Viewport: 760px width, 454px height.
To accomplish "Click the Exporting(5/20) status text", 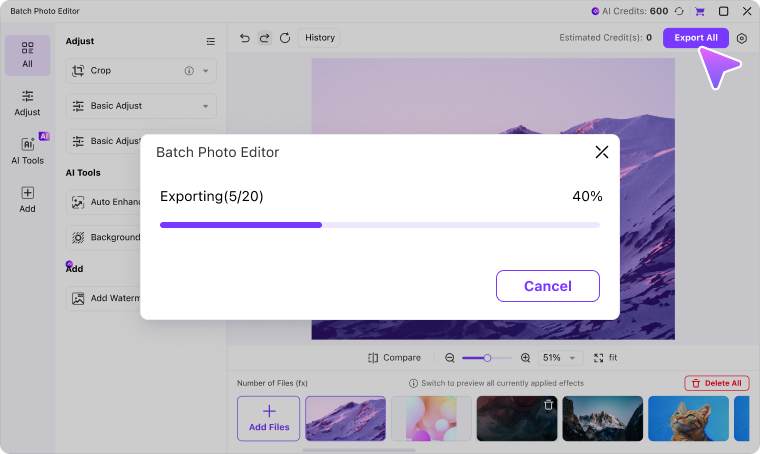I will (x=212, y=196).
